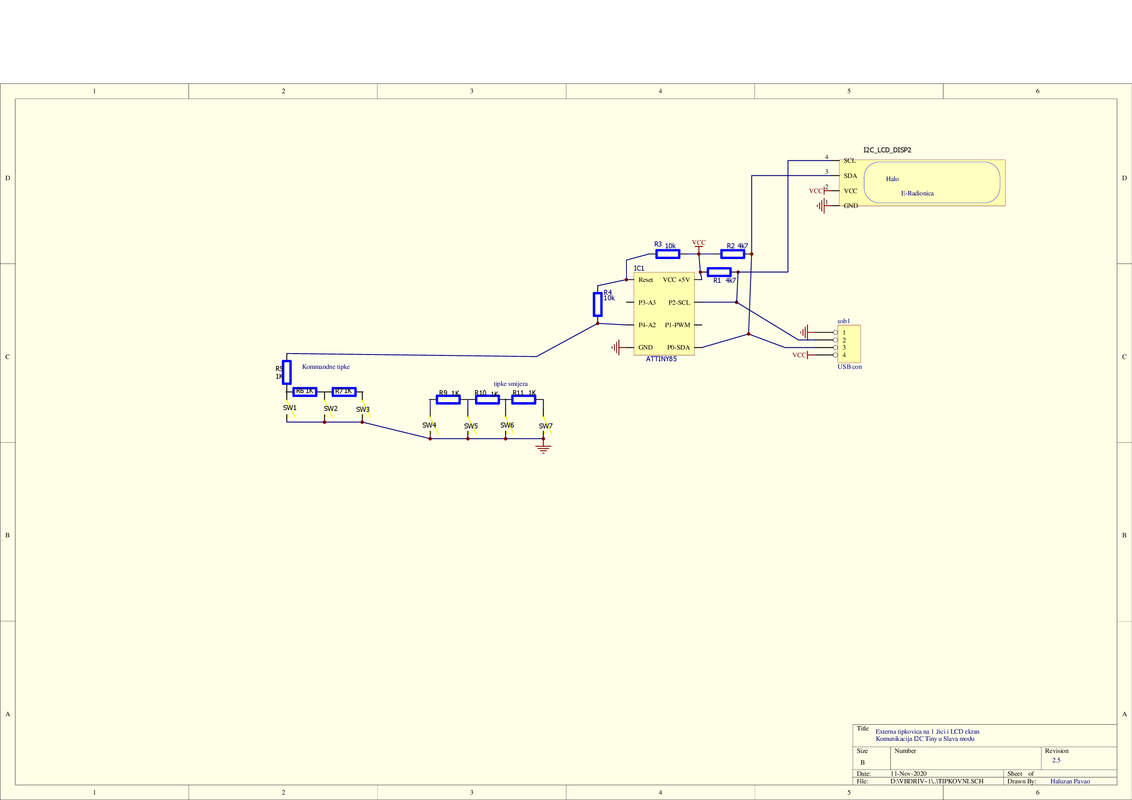Viewport: 1132px width, 800px height.
Task: Click switch SW2
Action: 330,411
